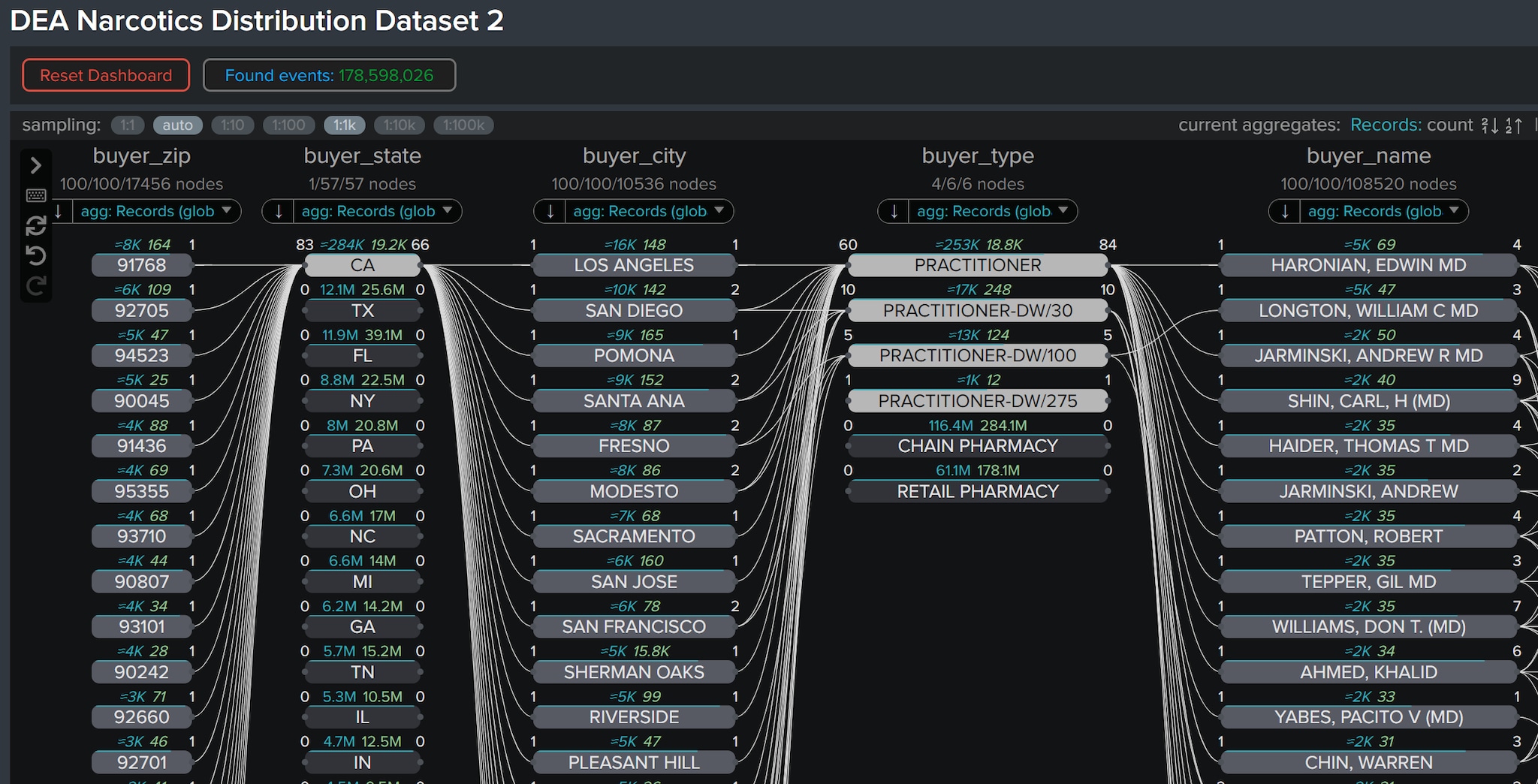Click the buyer_city column header
Viewport: 1538px width, 784px height.
(x=634, y=155)
